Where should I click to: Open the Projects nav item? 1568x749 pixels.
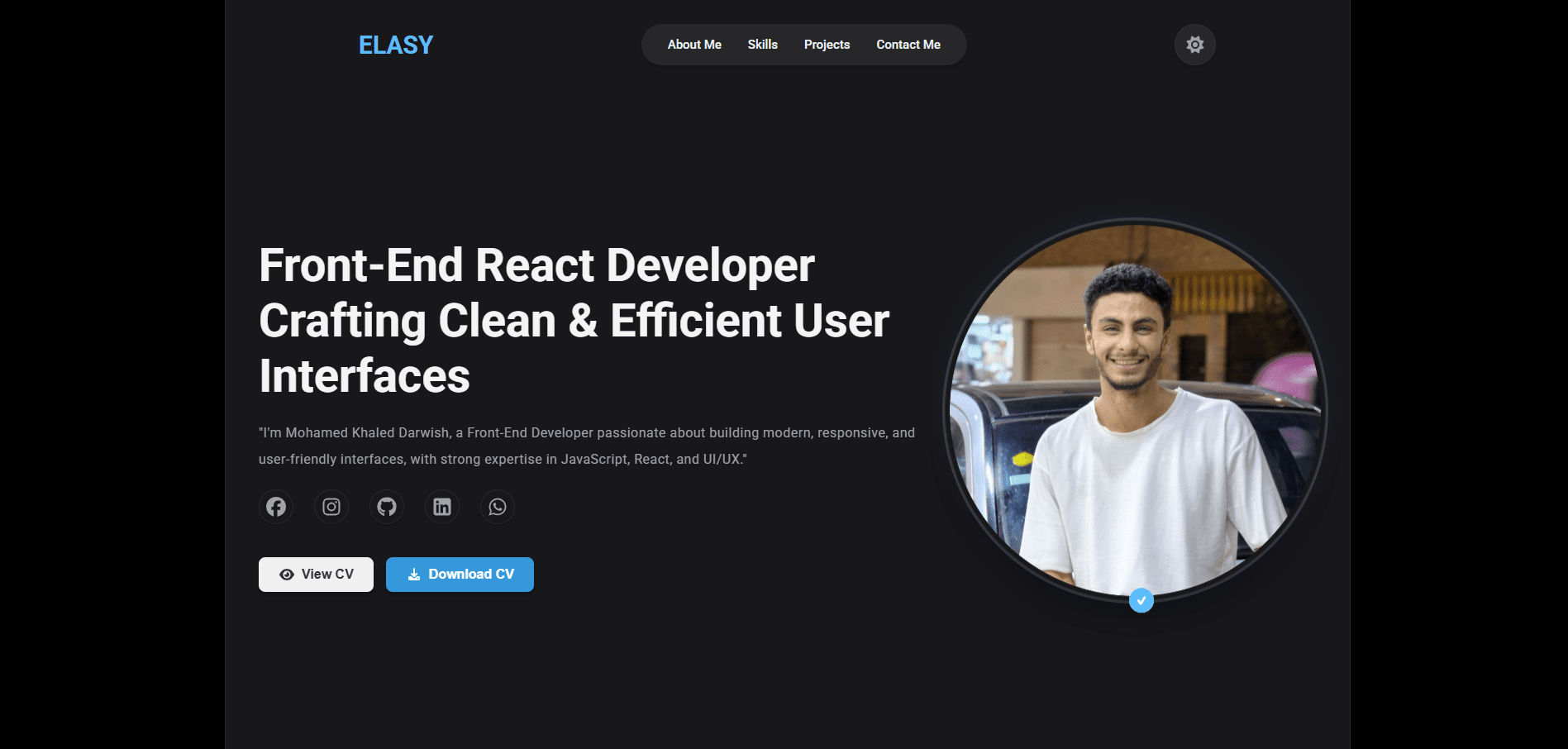[x=827, y=45]
